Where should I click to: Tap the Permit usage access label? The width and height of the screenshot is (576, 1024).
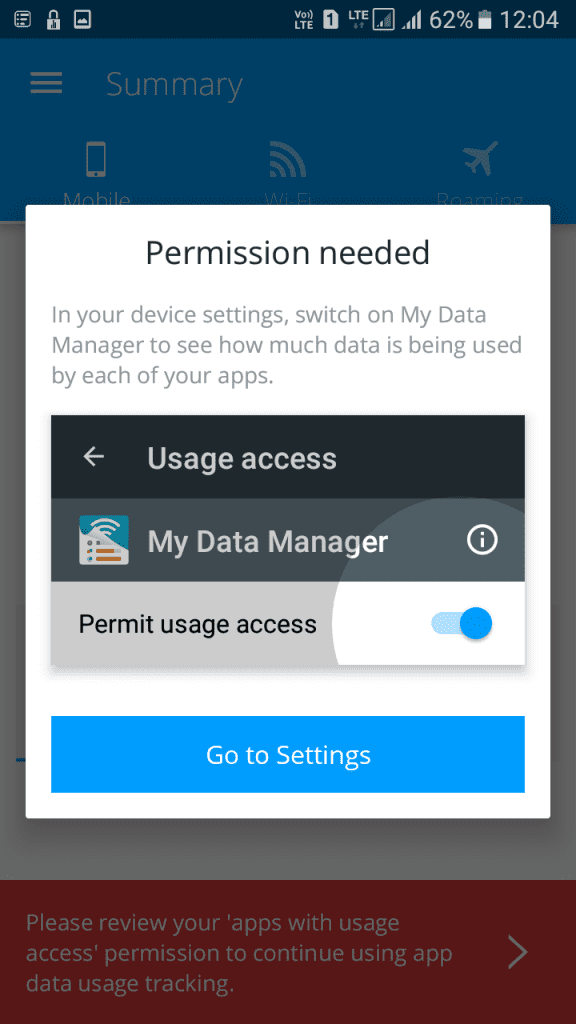[197, 624]
